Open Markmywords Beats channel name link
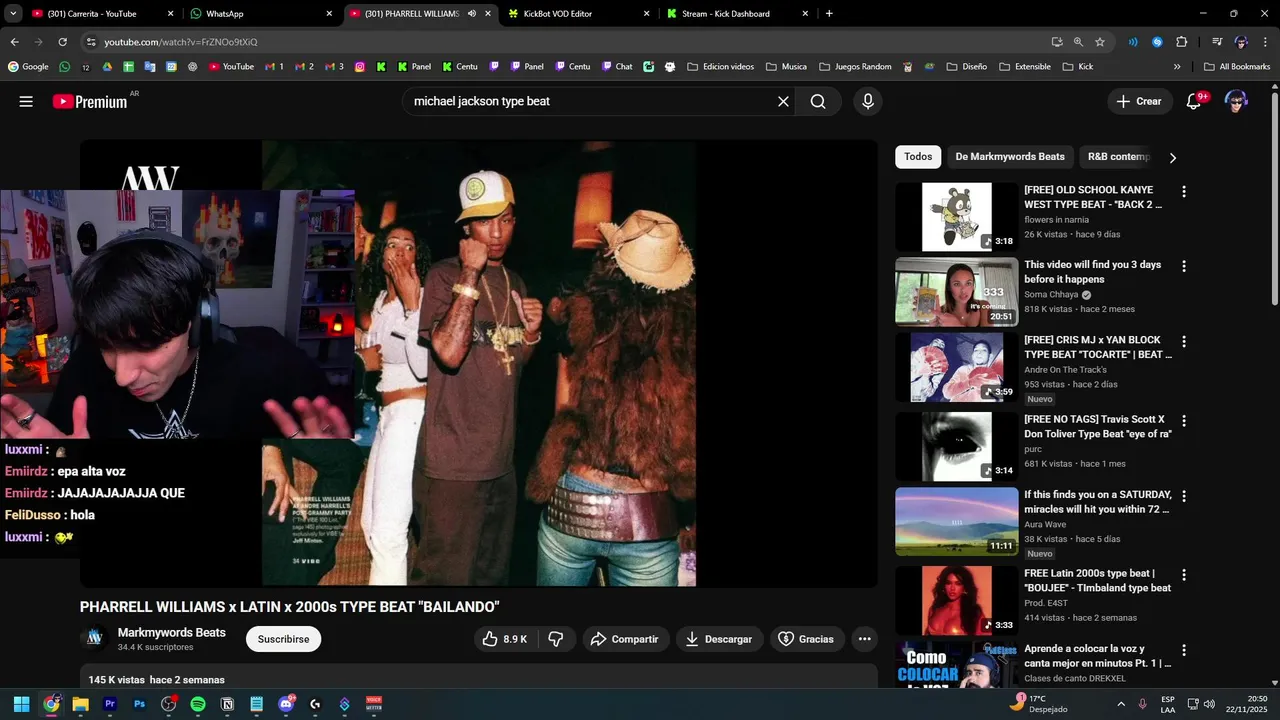The height and width of the screenshot is (720, 1280). point(171,632)
